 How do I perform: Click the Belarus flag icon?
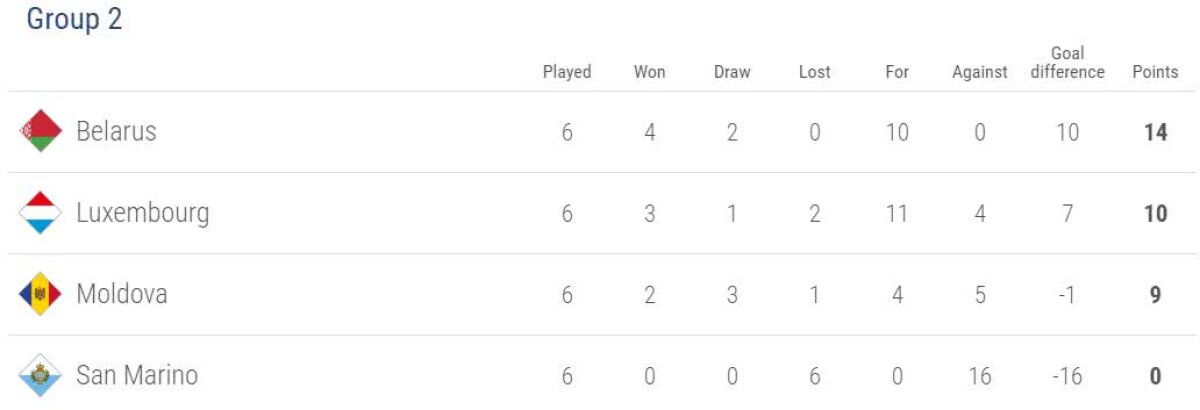click(41, 132)
